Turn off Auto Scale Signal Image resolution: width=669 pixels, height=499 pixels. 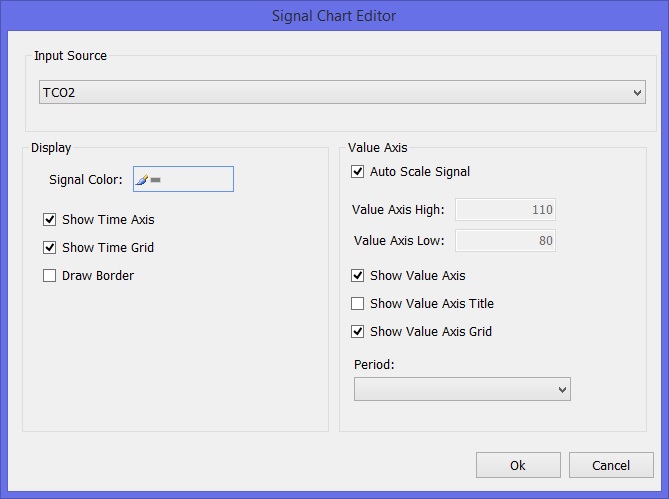point(358,172)
